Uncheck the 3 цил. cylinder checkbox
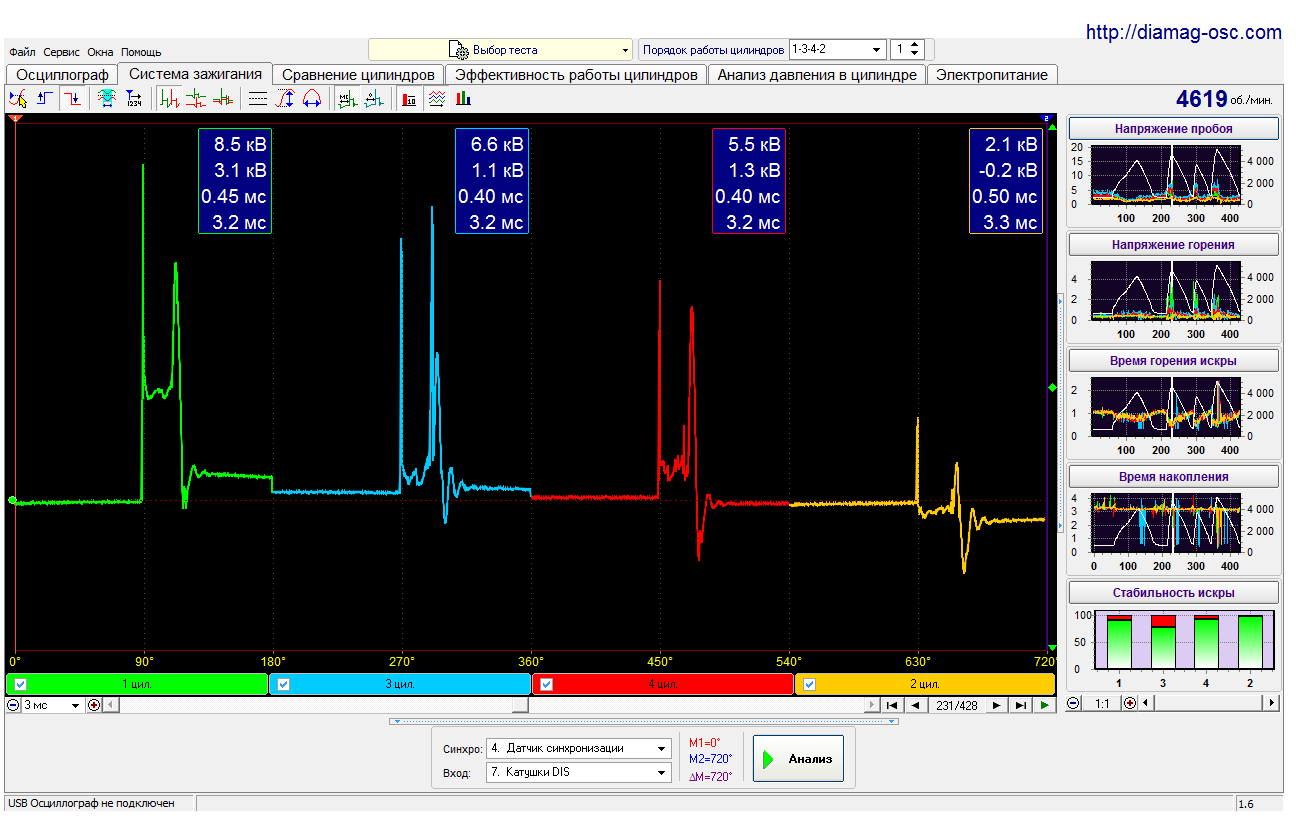Image resolution: width=1296 pixels, height=816 pixels. point(283,684)
